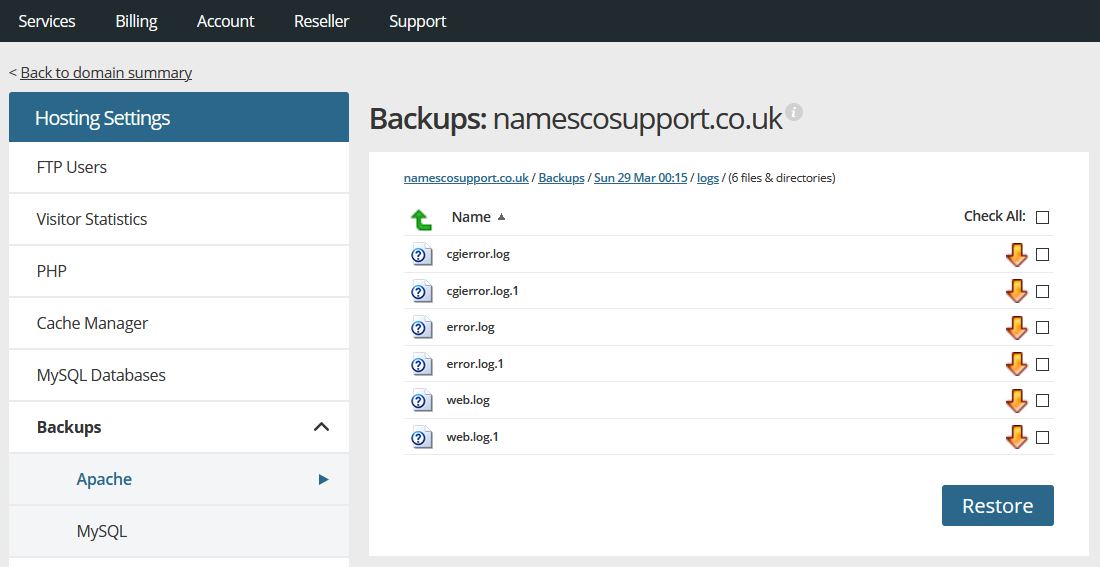
Task: Click the green up-folder arrow icon
Action: tap(421, 220)
